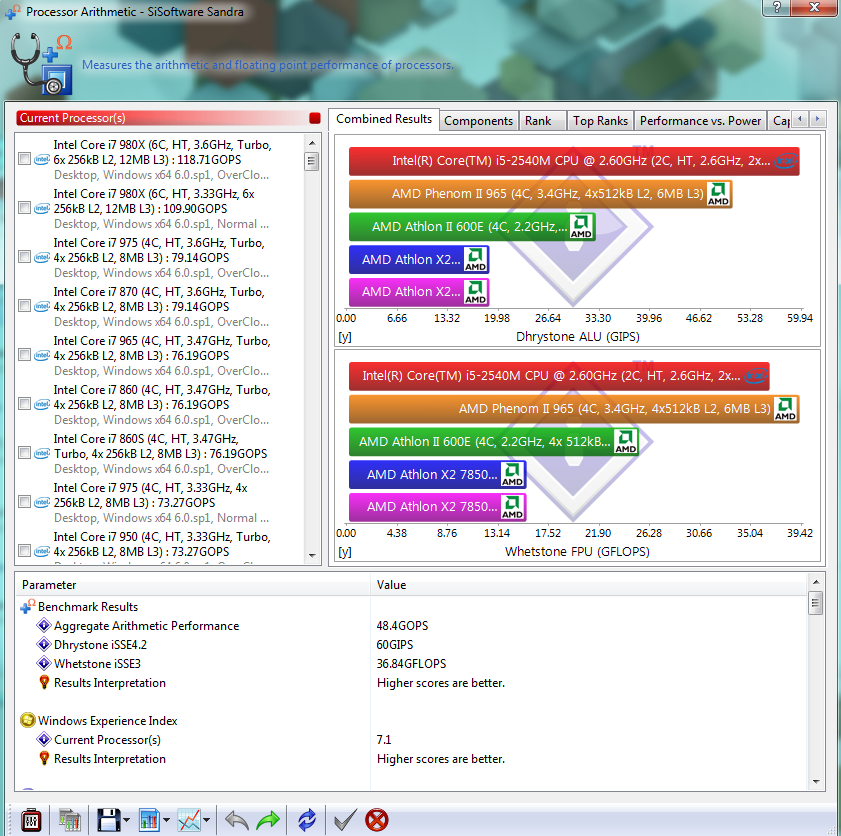This screenshot has width=841, height=836.
Task: Check the Core i7 980X 118.71GOPS processor
Action: click(x=24, y=159)
